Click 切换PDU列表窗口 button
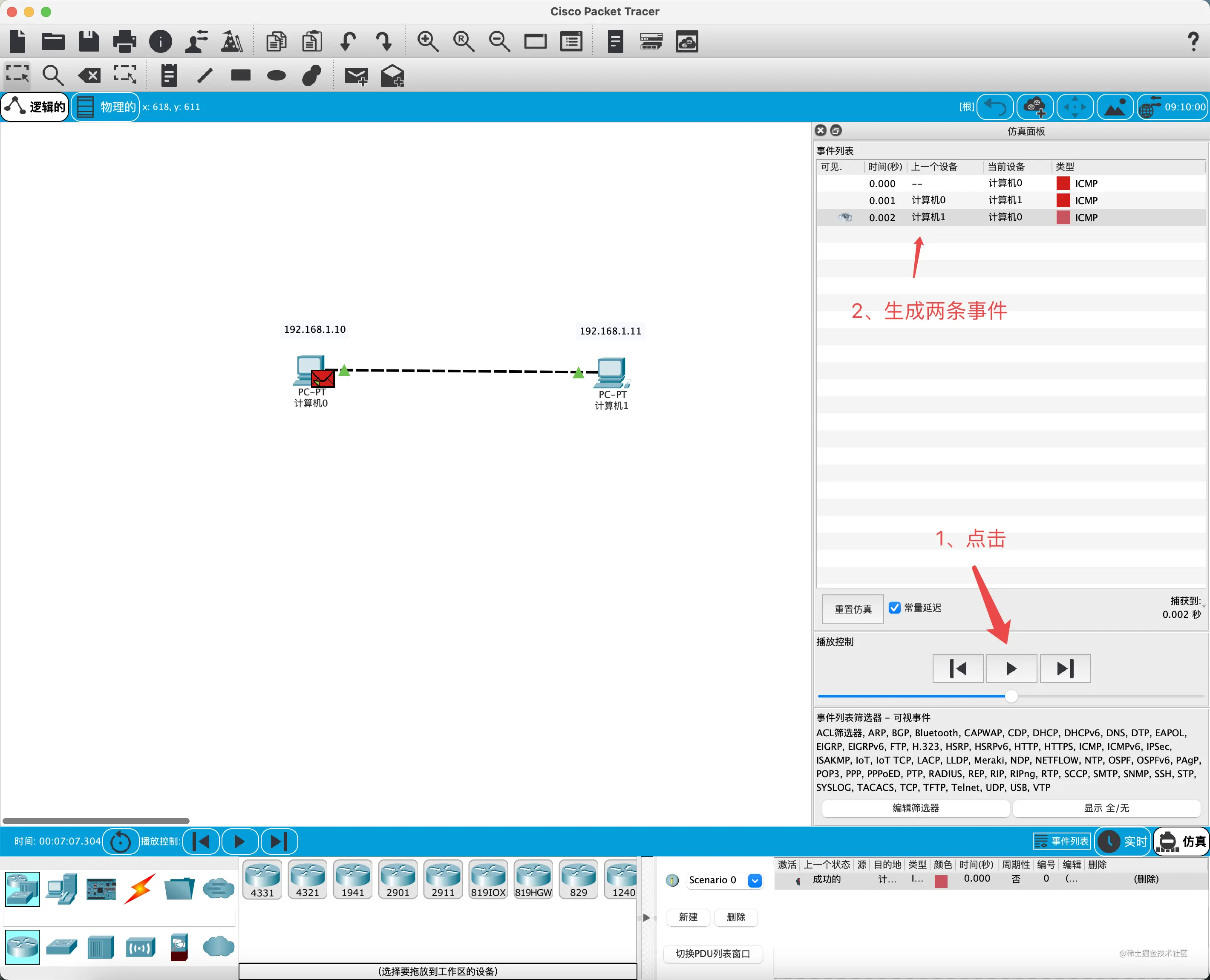The image size is (1210, 980). pos(713,954)
